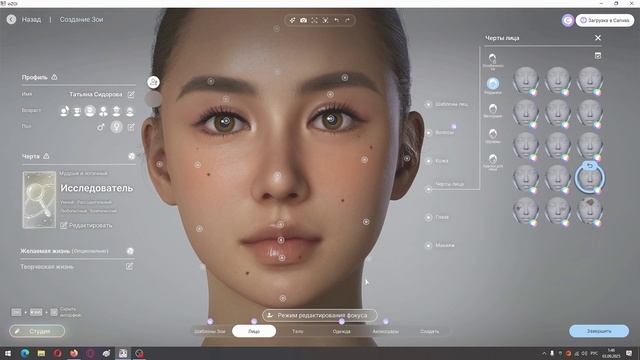Click the warning icon next to Профиль
Image resolution: width=640 pixels, height=360 pixels.
click(54, 77)
